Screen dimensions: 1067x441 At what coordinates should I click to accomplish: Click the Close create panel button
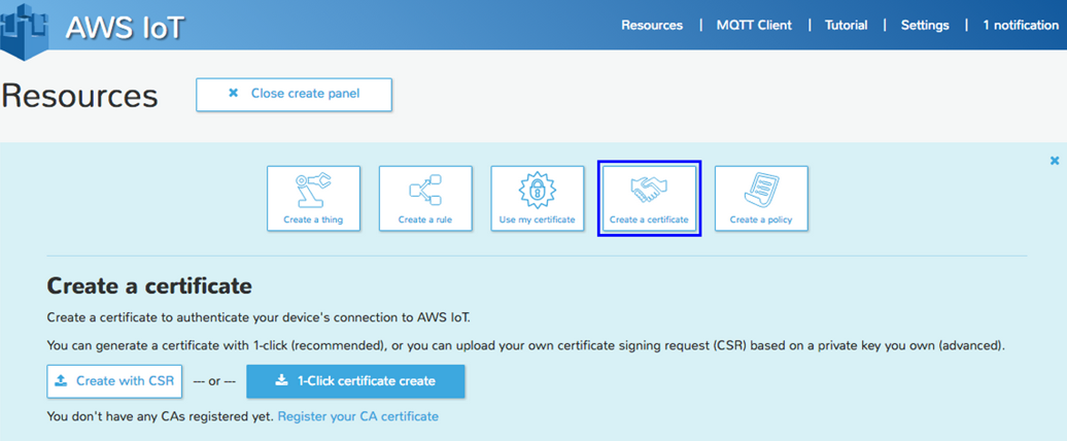pos(294,94)
